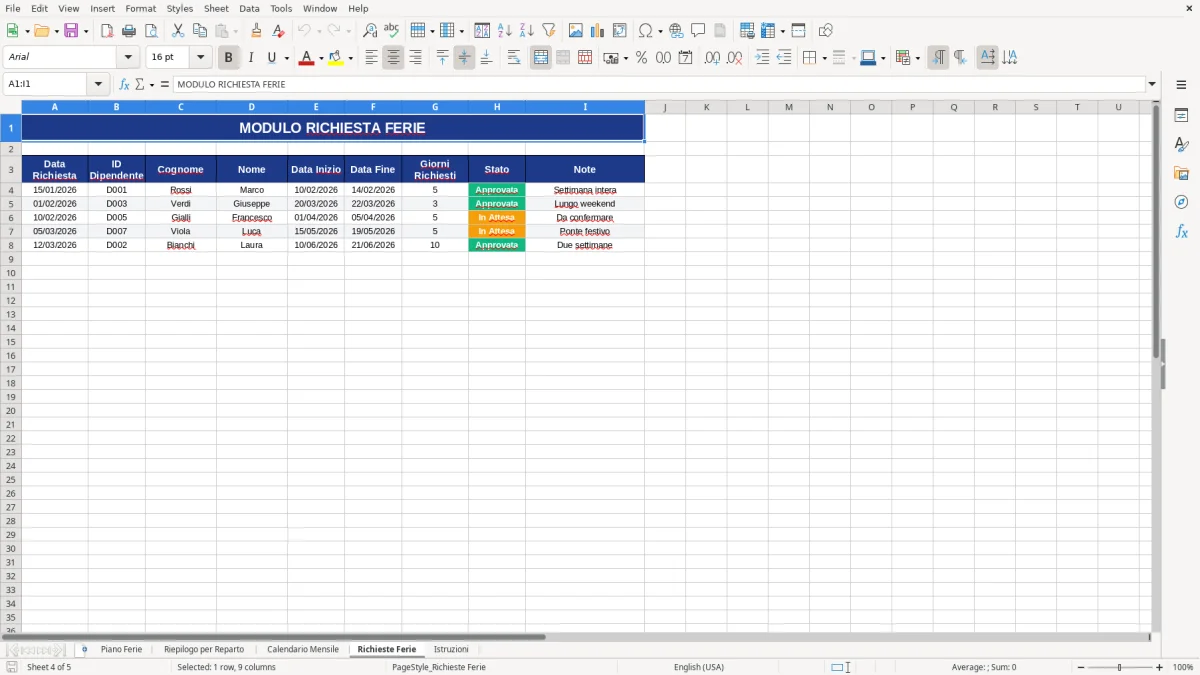The width and height of the screenshot is (1200, 675).
Task: Toggle Align Top button
Action: [x=442, y=58]
